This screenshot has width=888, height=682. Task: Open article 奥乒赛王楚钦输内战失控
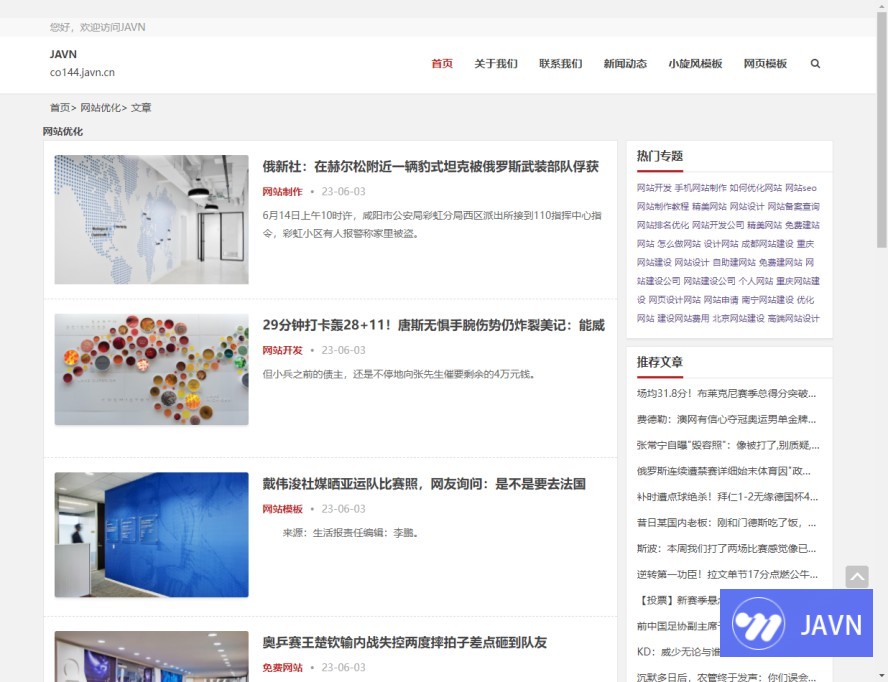pyautogui.click(x=404, y=642)
